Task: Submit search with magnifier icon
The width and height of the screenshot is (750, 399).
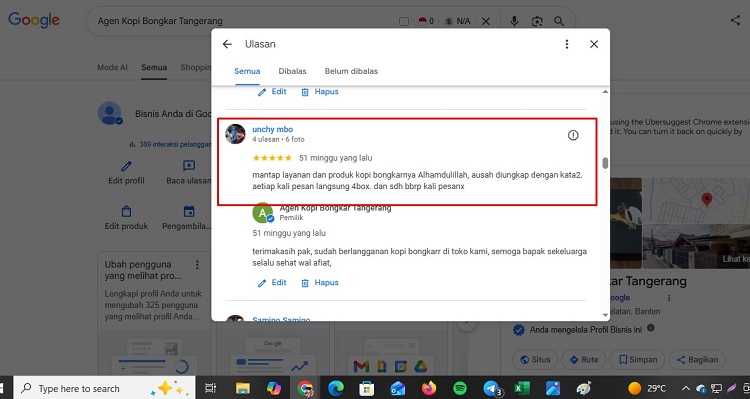Action: [559, 21]
